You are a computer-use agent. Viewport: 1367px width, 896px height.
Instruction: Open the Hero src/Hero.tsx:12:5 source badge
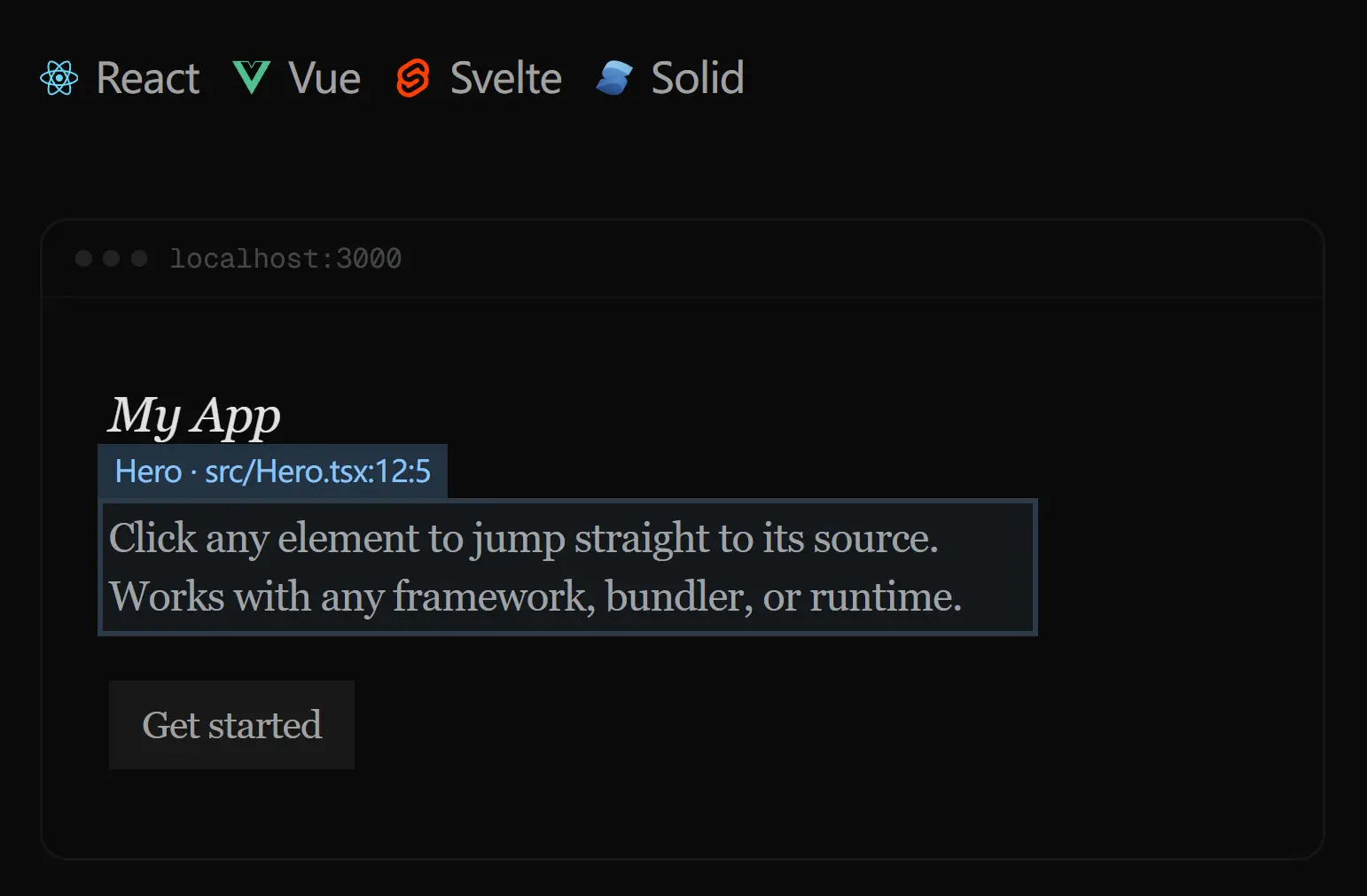(x=273, y=471)
